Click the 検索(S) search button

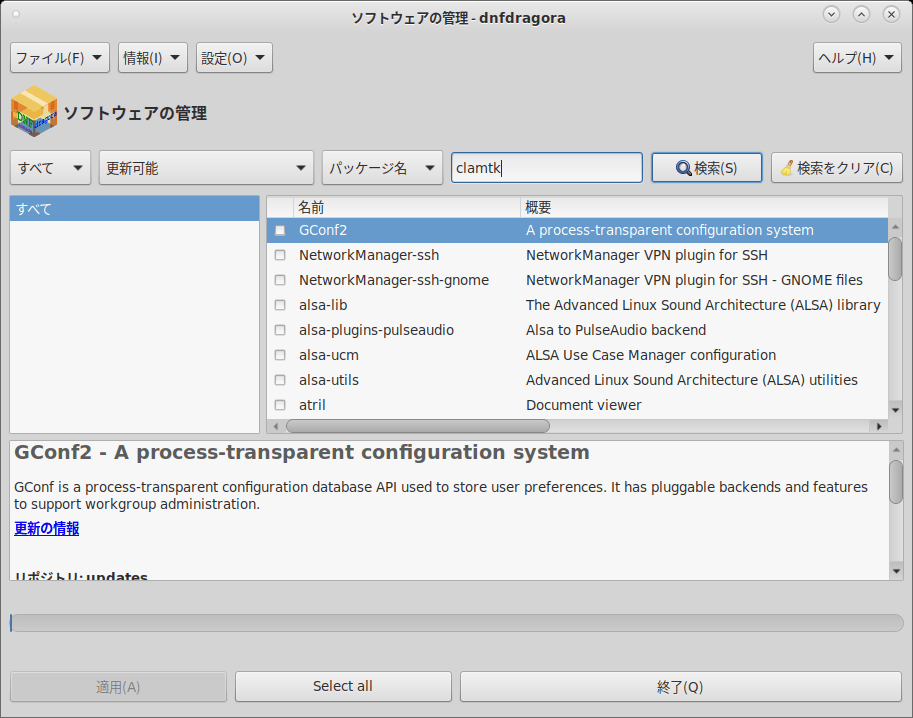pyautogui.click(x=706, y=168)
